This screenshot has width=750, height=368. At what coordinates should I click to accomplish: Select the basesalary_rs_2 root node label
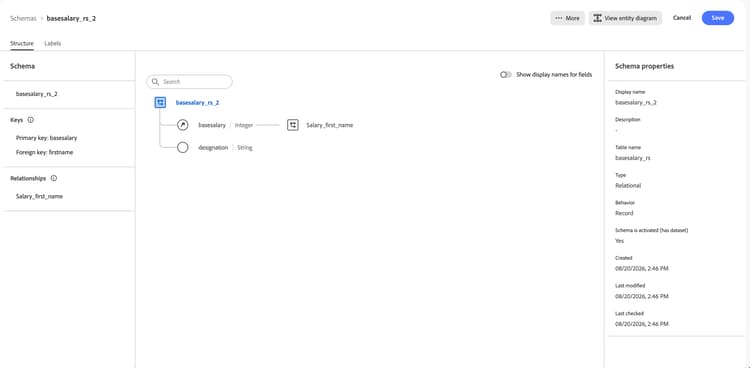tap(198, 102)
